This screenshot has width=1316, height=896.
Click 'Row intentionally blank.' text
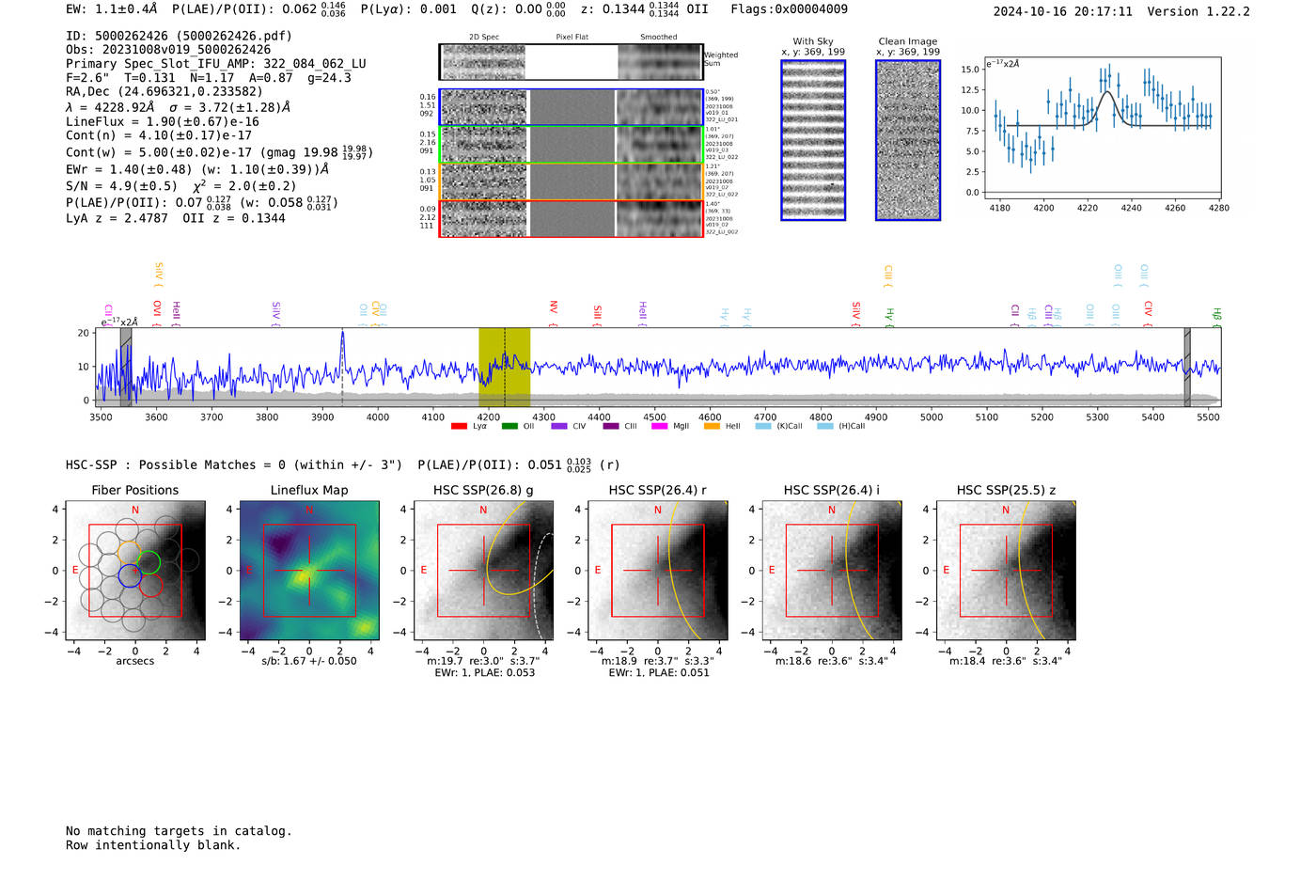click(x=153, y=845)
